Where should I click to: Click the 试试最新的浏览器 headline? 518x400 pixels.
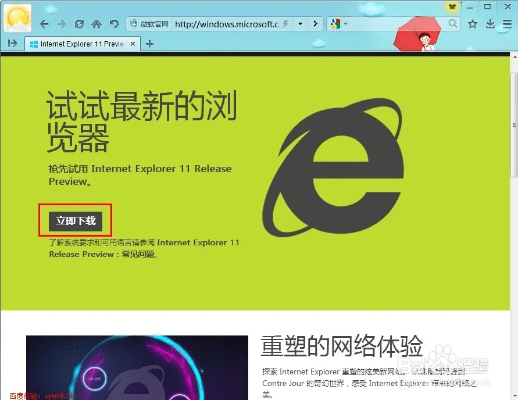point(142,121)
